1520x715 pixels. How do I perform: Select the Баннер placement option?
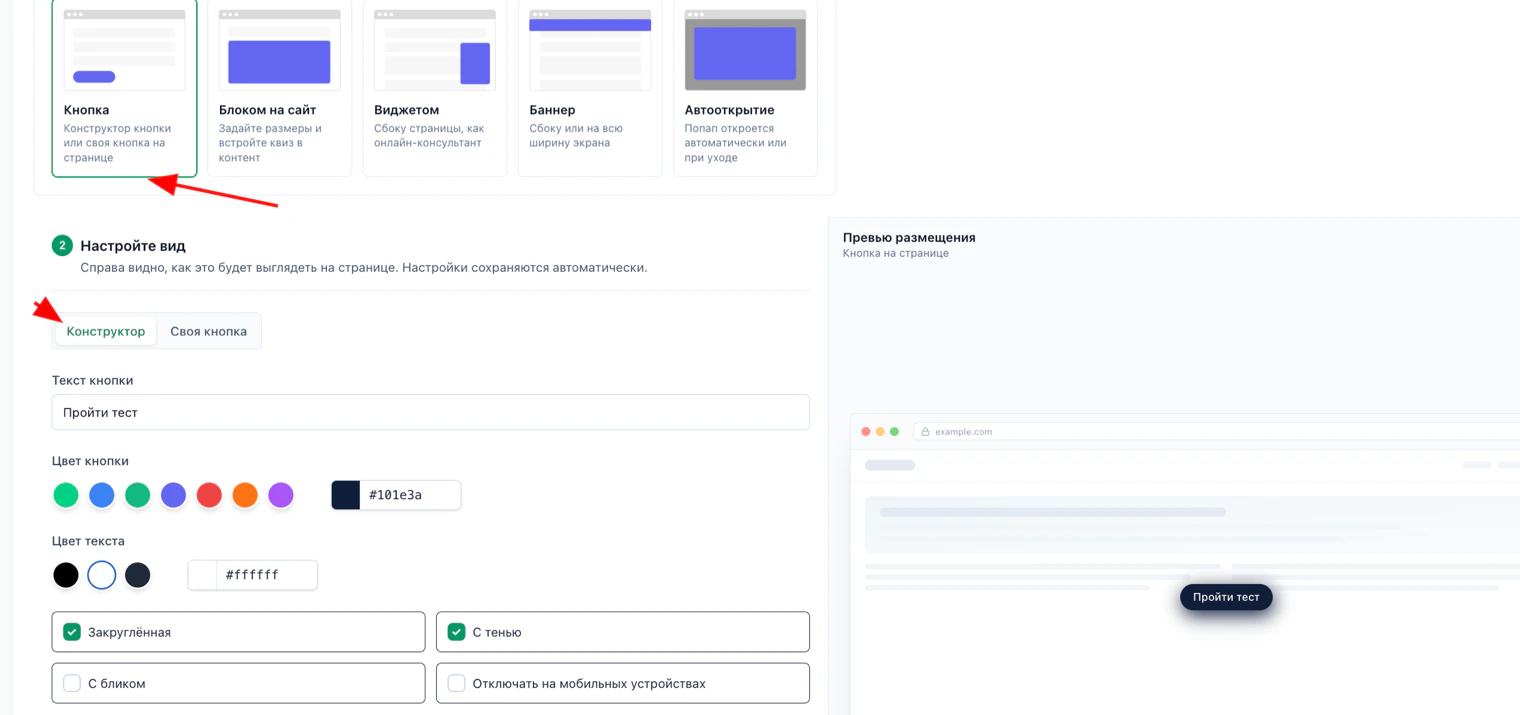590,88
